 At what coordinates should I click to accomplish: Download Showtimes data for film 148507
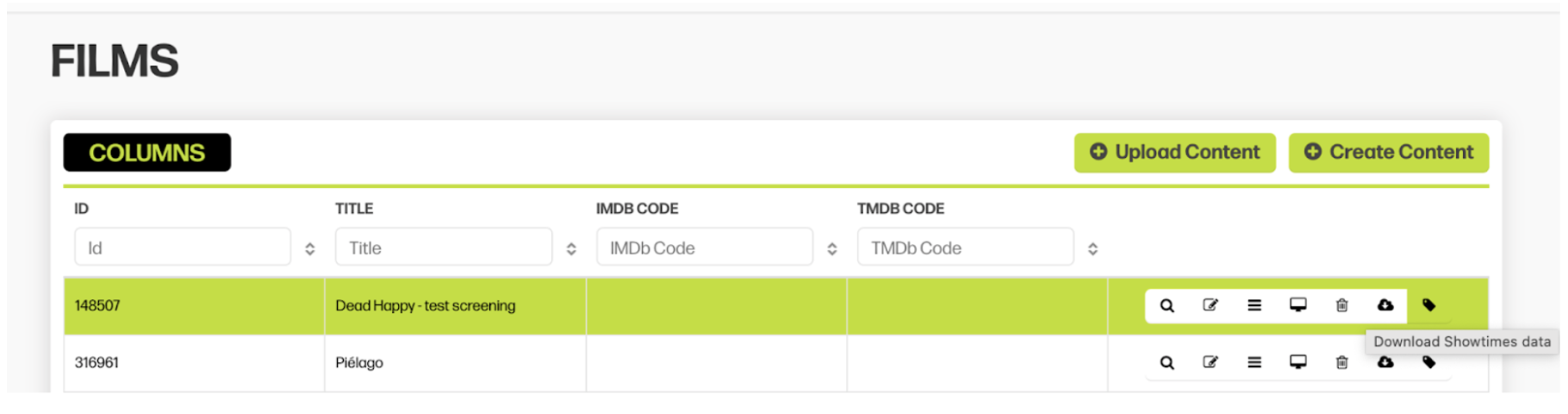(x=1385, y=305)
